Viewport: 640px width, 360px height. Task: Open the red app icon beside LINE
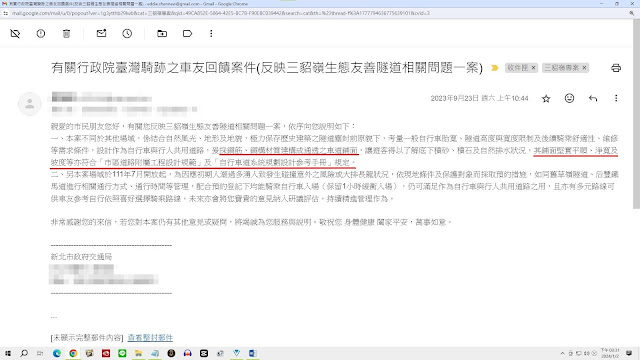[106, 353]
